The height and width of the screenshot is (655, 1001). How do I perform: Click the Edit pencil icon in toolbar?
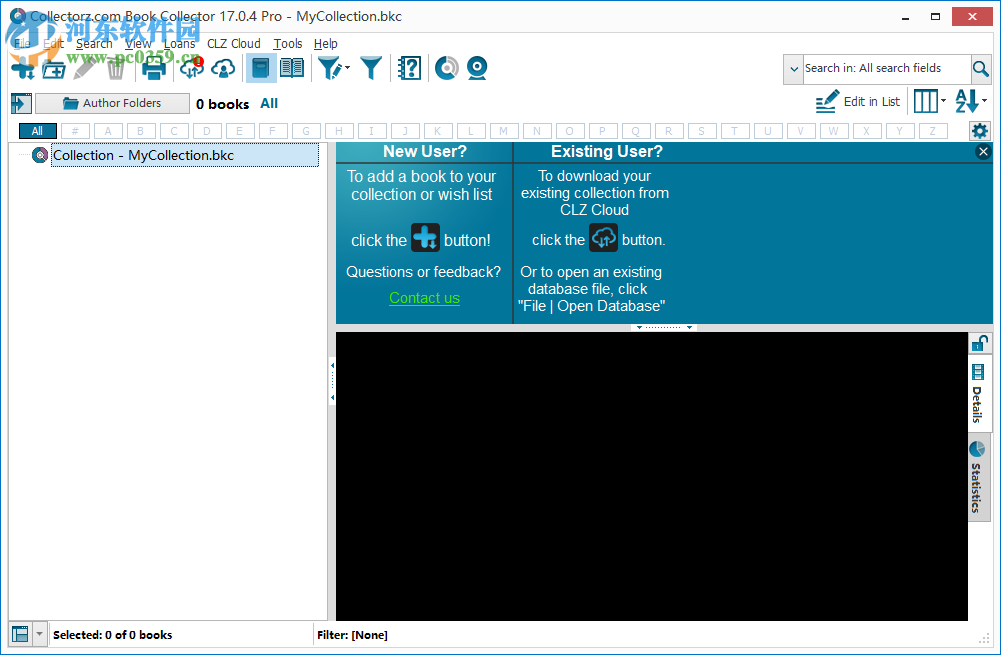(85, 68)
